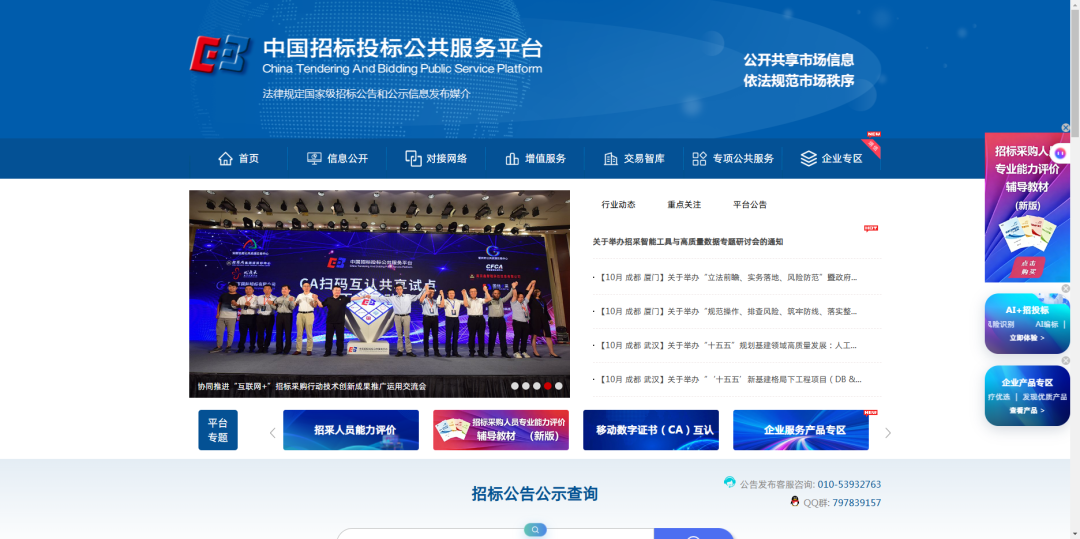Click the QQ penguin icon
The width and height of the screenshot is (1080, 539).
tap(795, 501)
